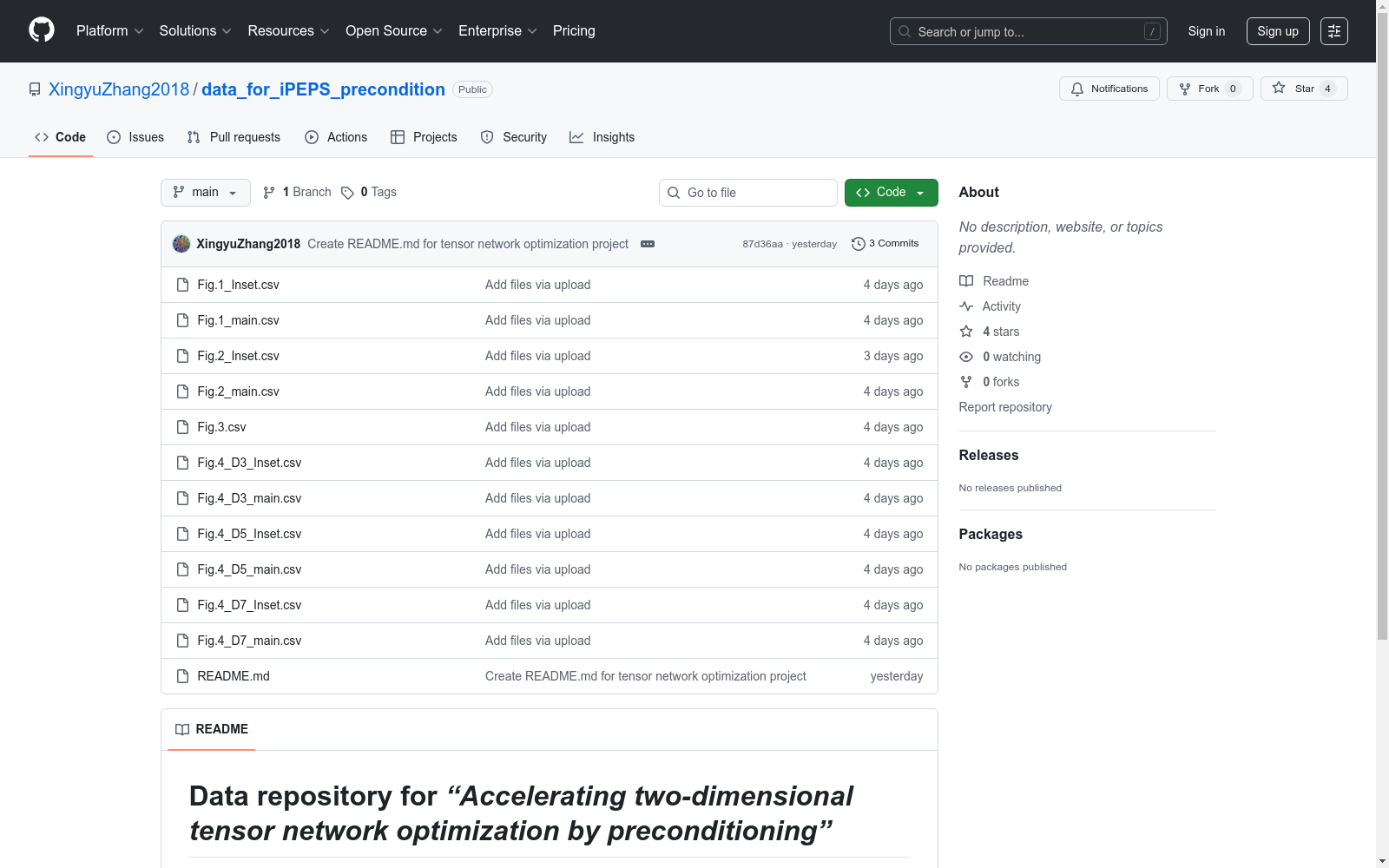The image size is (1389, 868).
Task: Open the Projects tab
Action: [x=424, y=137]
